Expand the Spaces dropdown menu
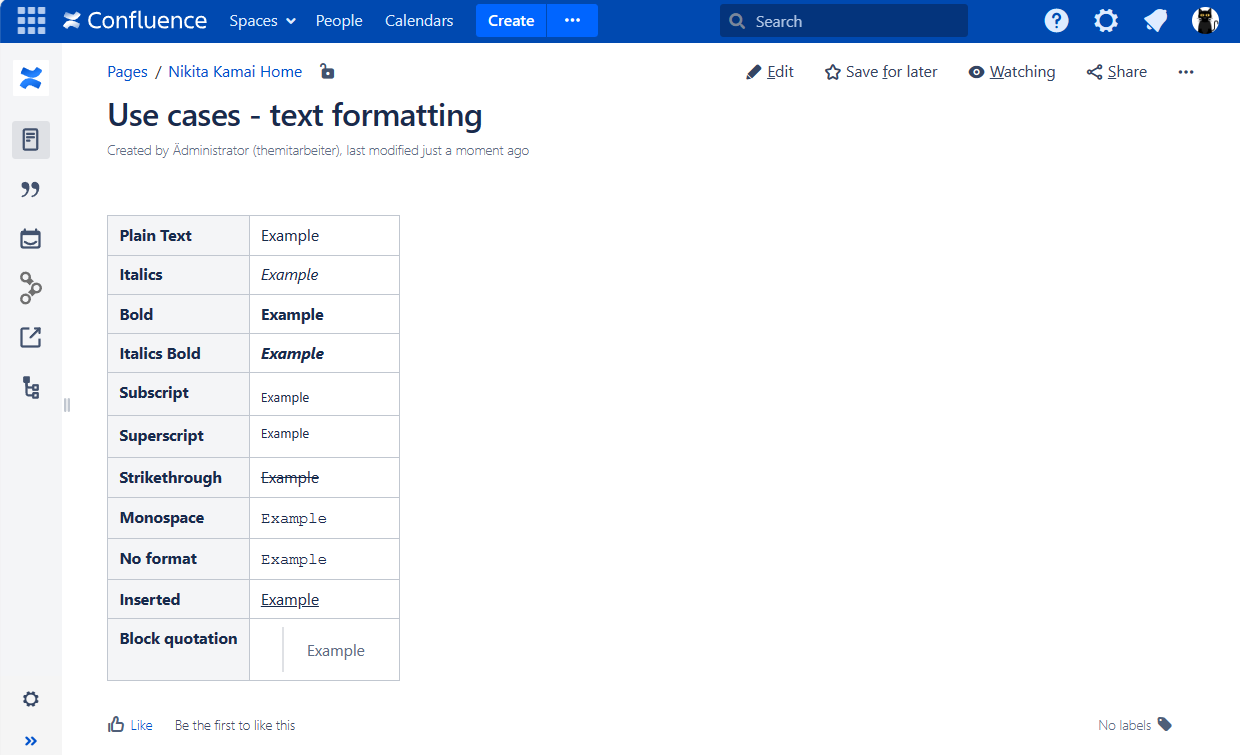Screen dimensions: 1240x755 tap(262, 21)
